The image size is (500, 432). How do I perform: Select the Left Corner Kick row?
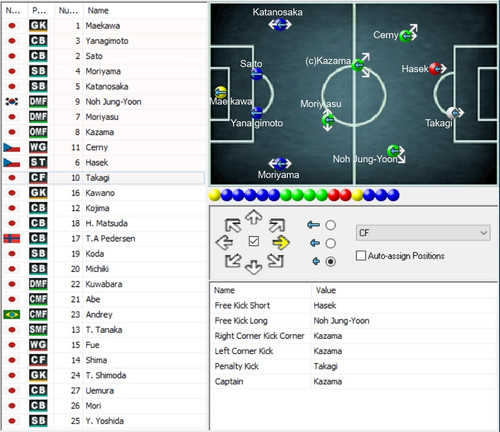[354, 351]
